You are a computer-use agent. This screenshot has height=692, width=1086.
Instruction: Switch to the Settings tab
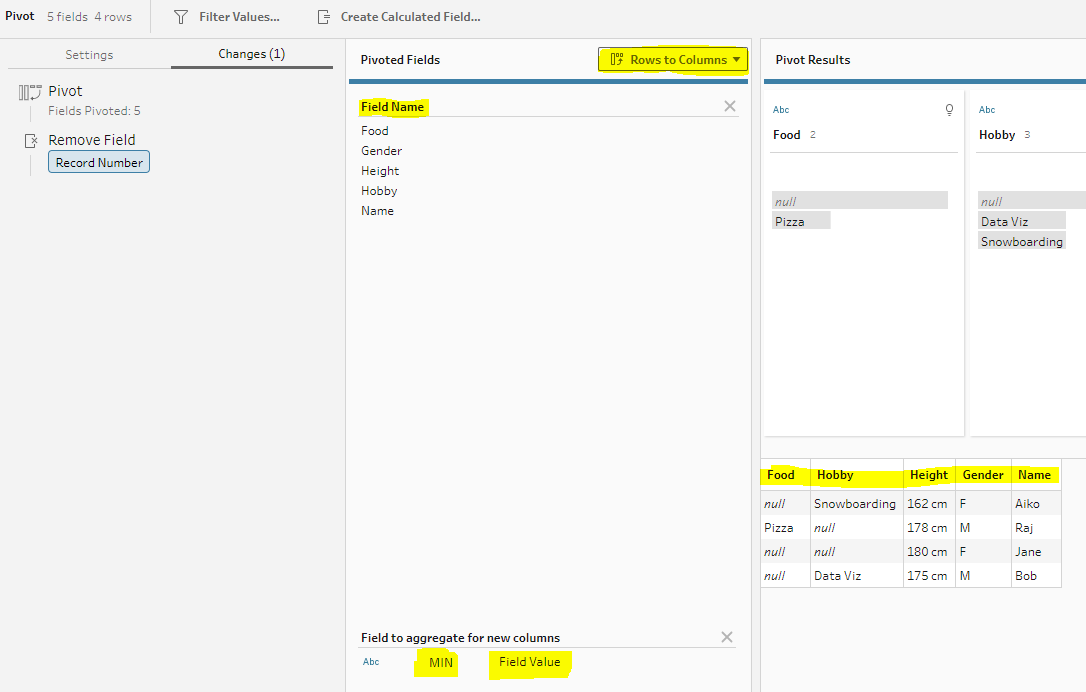point(89,55)
